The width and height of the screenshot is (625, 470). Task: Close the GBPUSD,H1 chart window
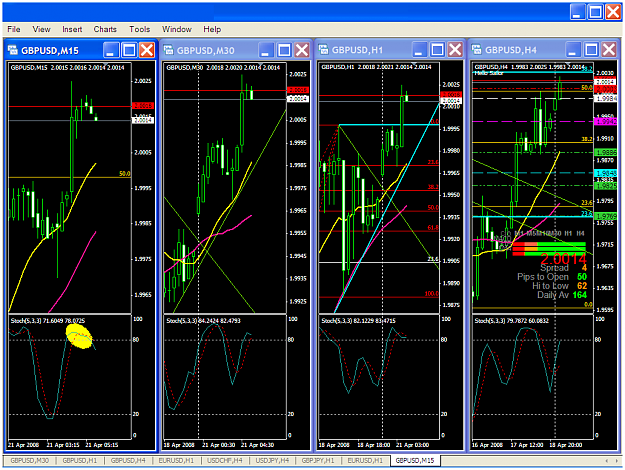point(455,50)
